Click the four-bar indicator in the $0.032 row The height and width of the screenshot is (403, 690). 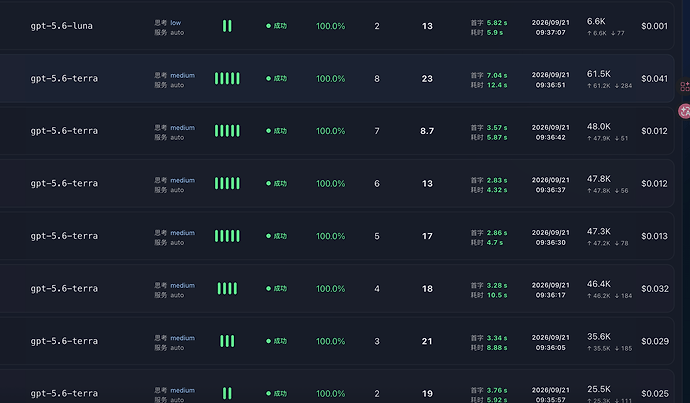tap(227, 289)
